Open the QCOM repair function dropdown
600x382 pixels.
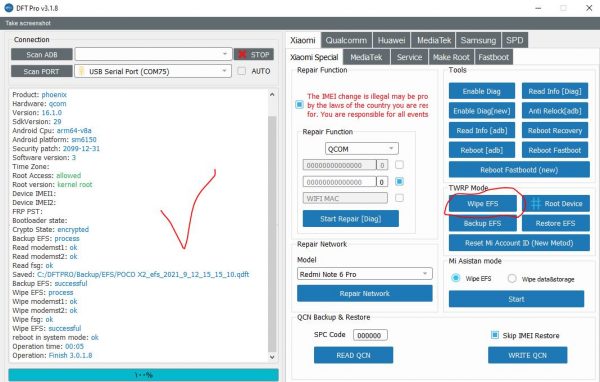[x=362, y=149]
